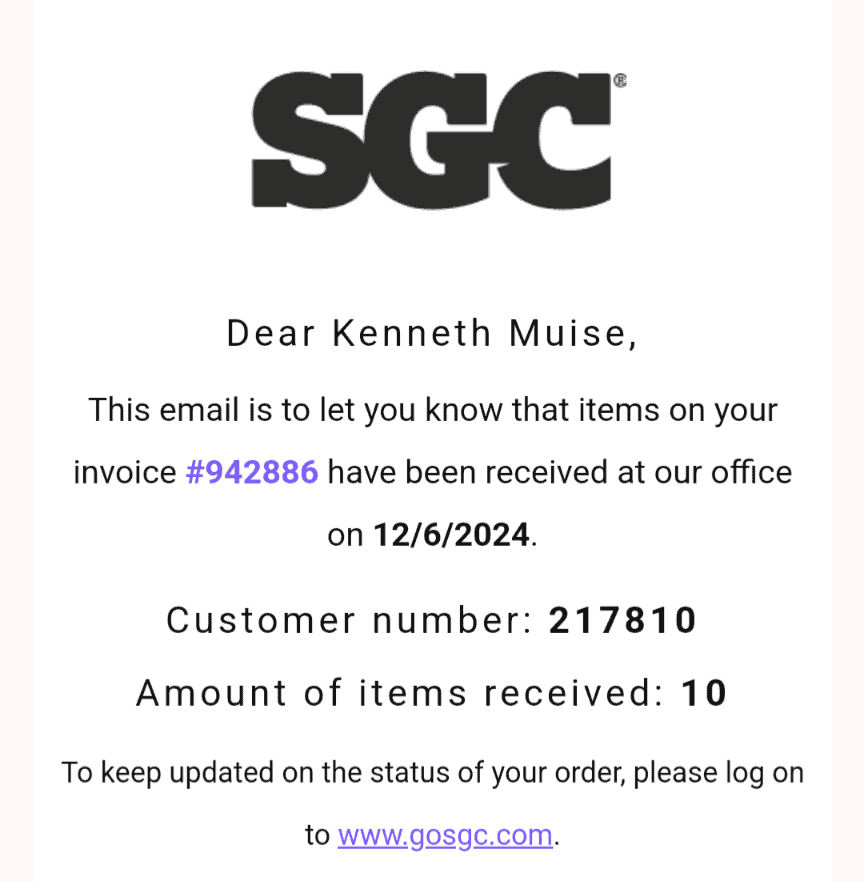Click the name Kenneth Muise in the greeting

point(484,334)
